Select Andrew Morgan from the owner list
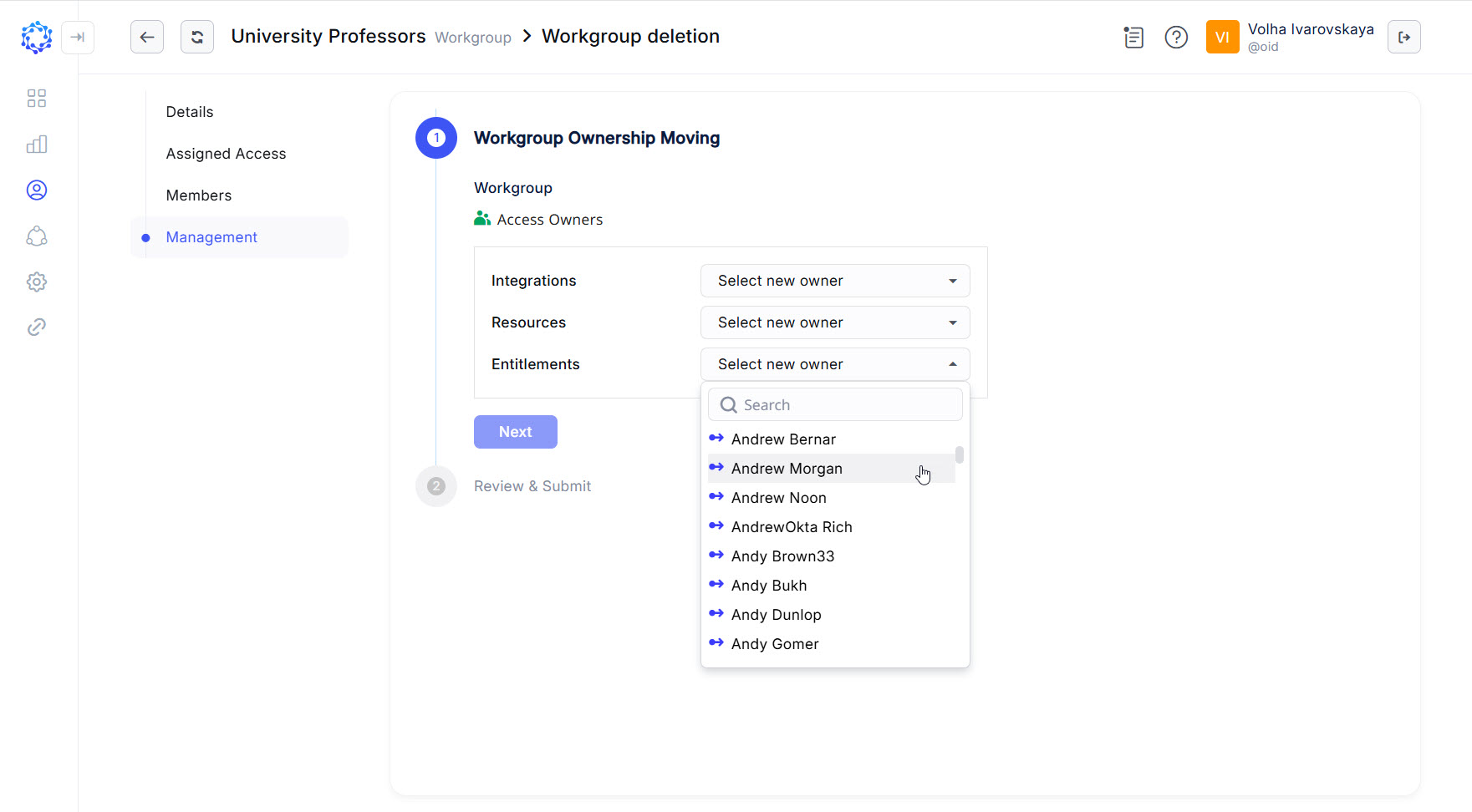The width and height of the screenshot is (1472, 812). click(x=787, y=469)
